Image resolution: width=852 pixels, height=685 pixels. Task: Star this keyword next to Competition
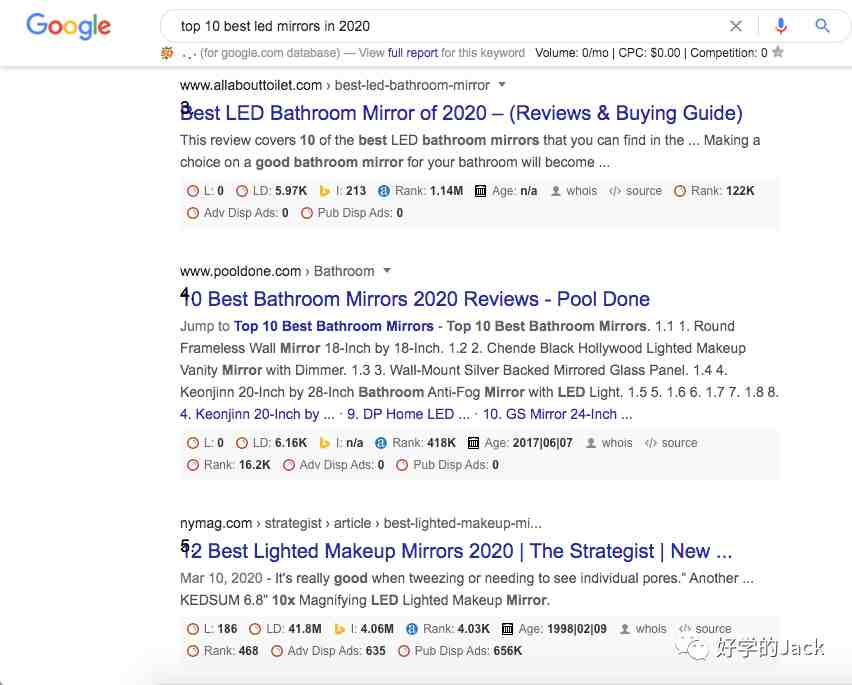pos(778,52)
